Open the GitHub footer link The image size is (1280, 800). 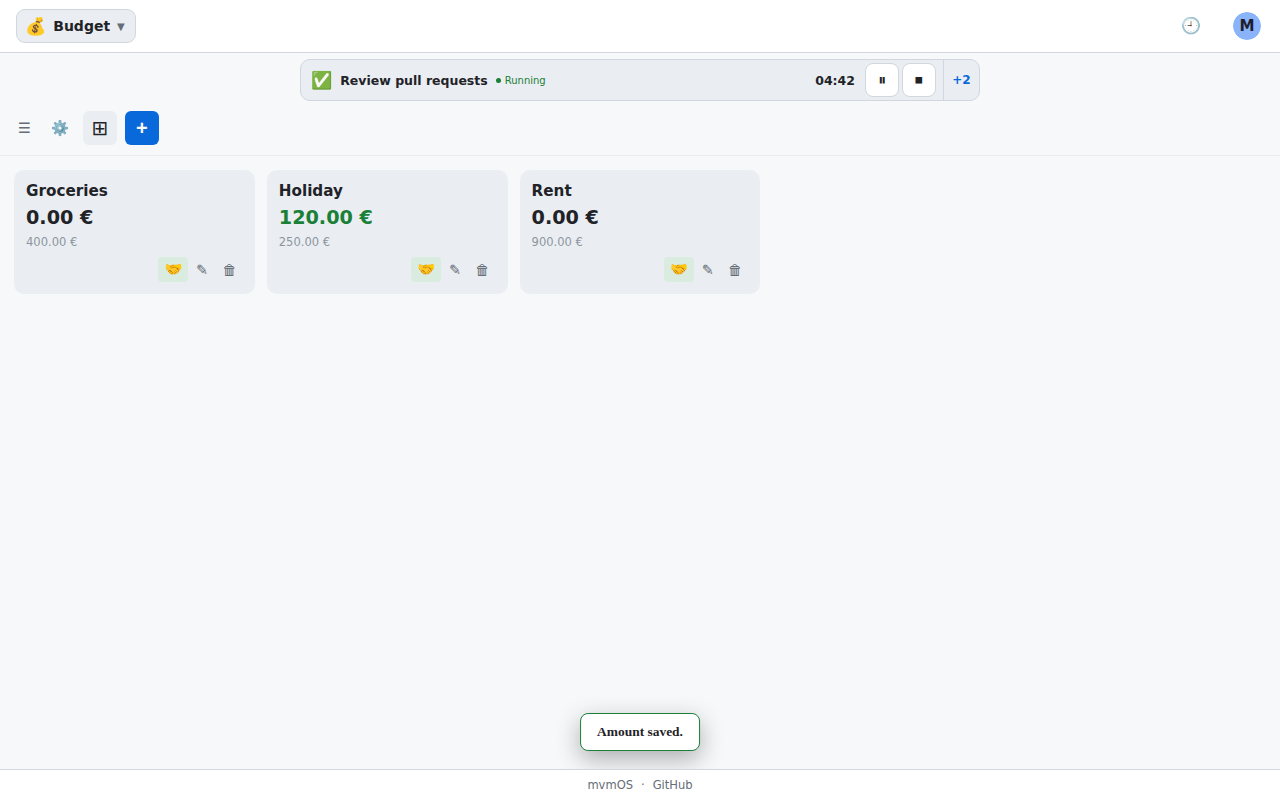(672, 785)
